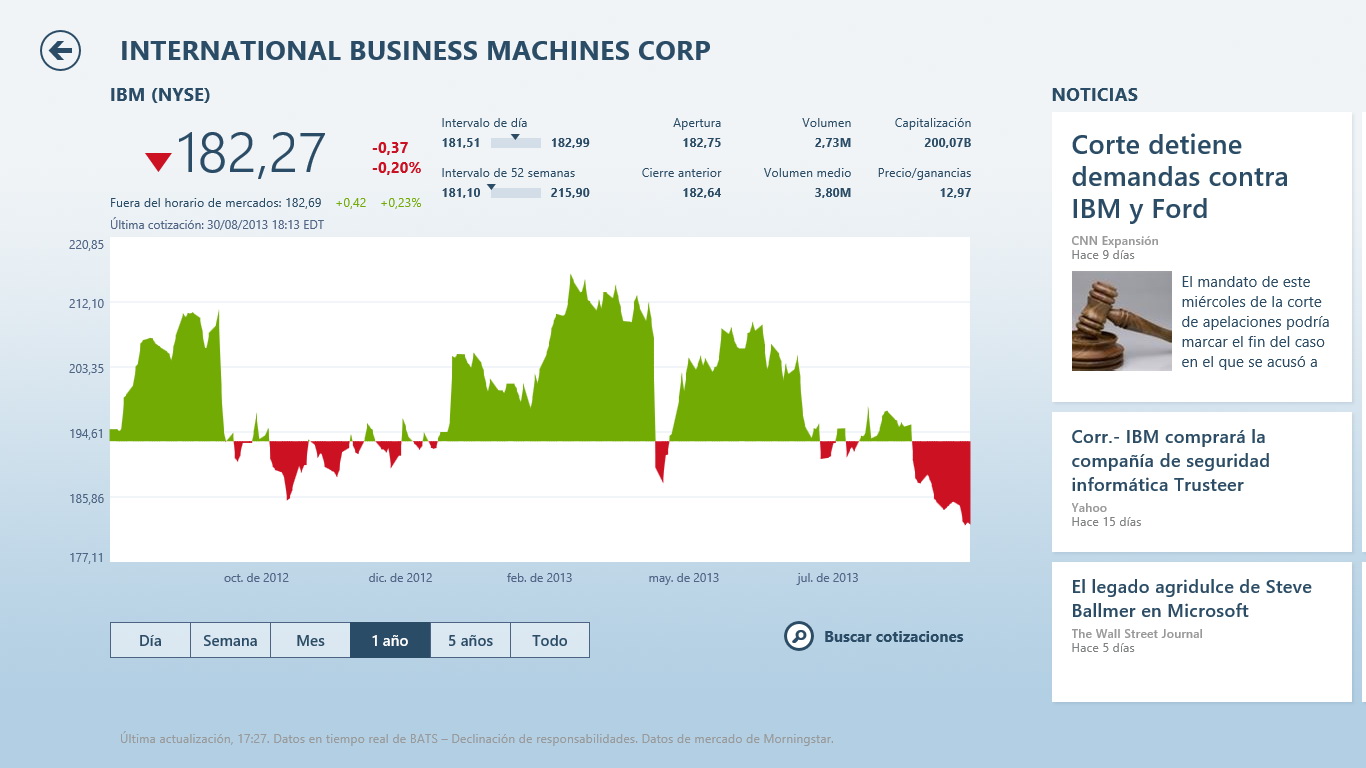Click the search magnifier icon
The height and width of the screenshot is (768, 1366).
tap(798, 636)
